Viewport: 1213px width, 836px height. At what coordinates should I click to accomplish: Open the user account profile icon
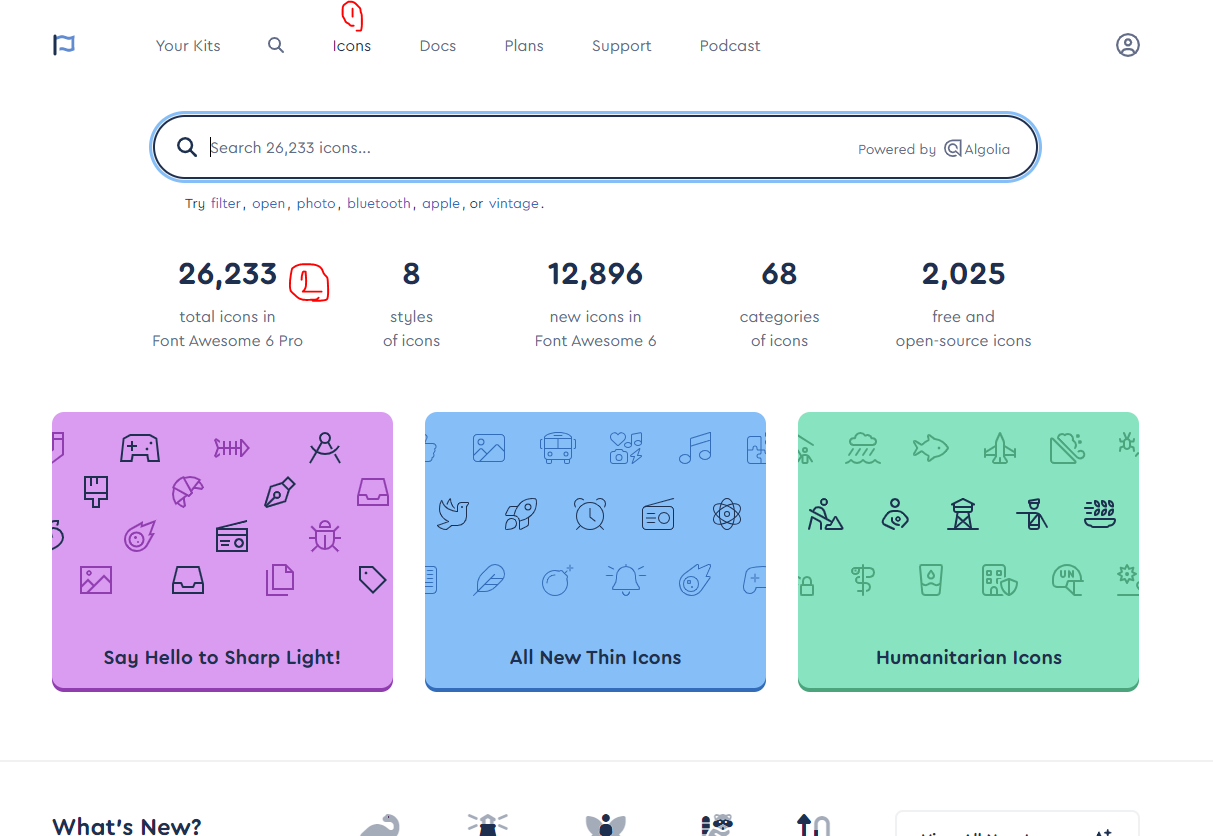[1128, 45]
